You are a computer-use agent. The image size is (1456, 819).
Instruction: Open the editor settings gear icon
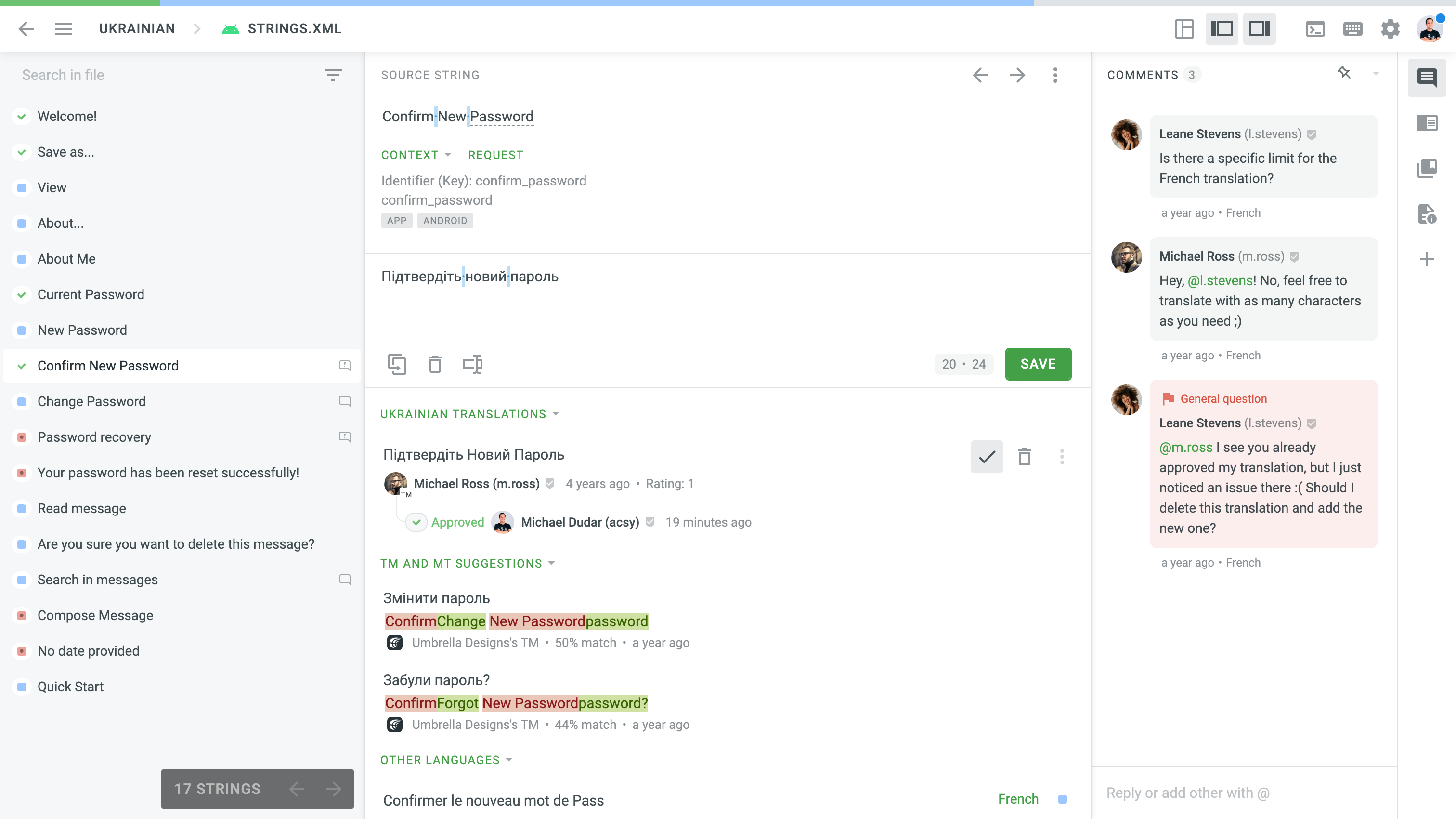pos(1391,29)
